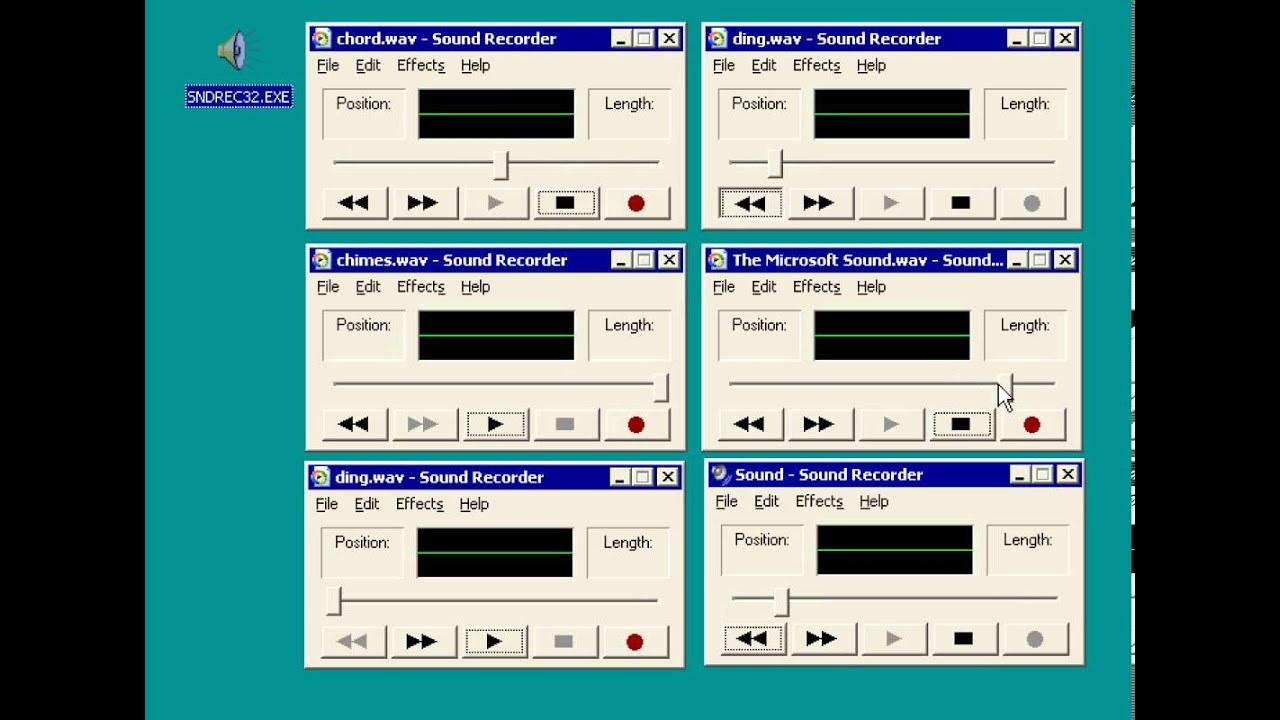1280x720 pixels.
Task: Record in The Microsoft Sound.wav window
Action: 1032,424
